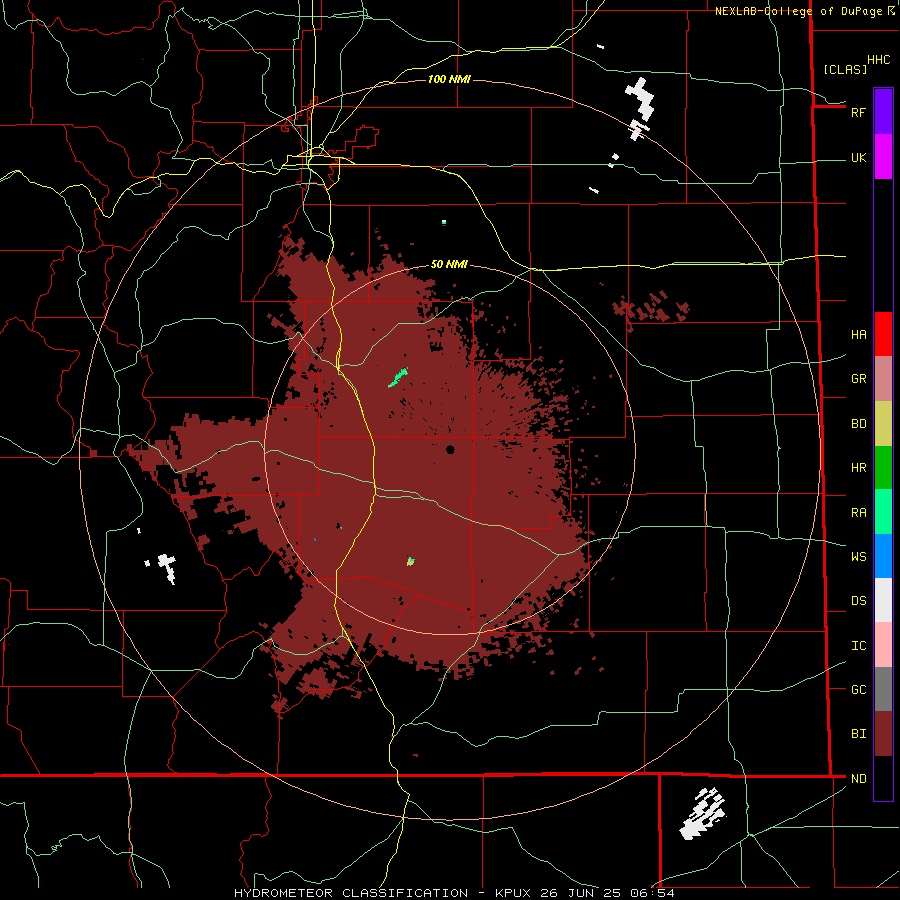Click the 100 NMI range ring label
900x900 pixels.
point(449,79)
